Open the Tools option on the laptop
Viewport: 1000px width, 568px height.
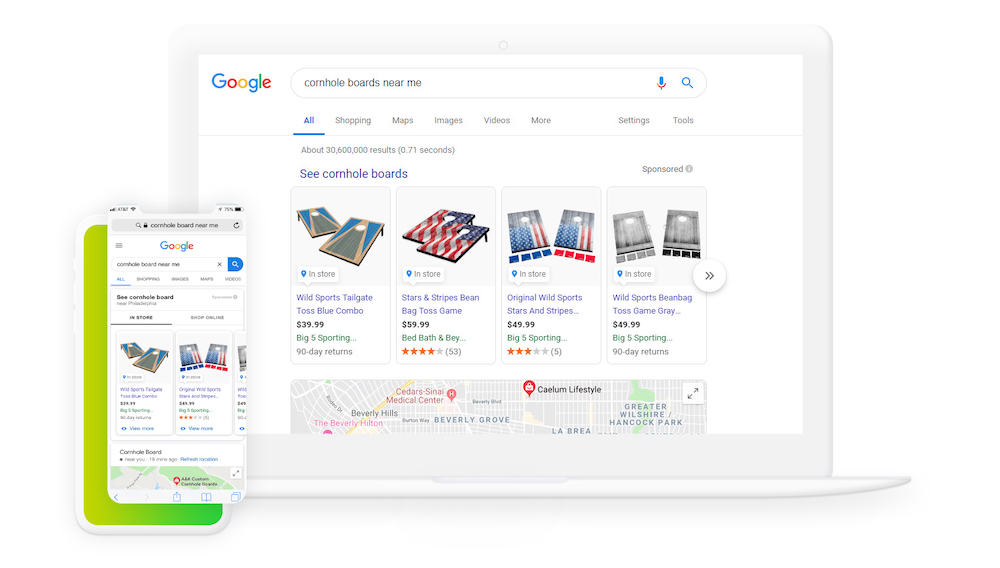coord(682,120)
